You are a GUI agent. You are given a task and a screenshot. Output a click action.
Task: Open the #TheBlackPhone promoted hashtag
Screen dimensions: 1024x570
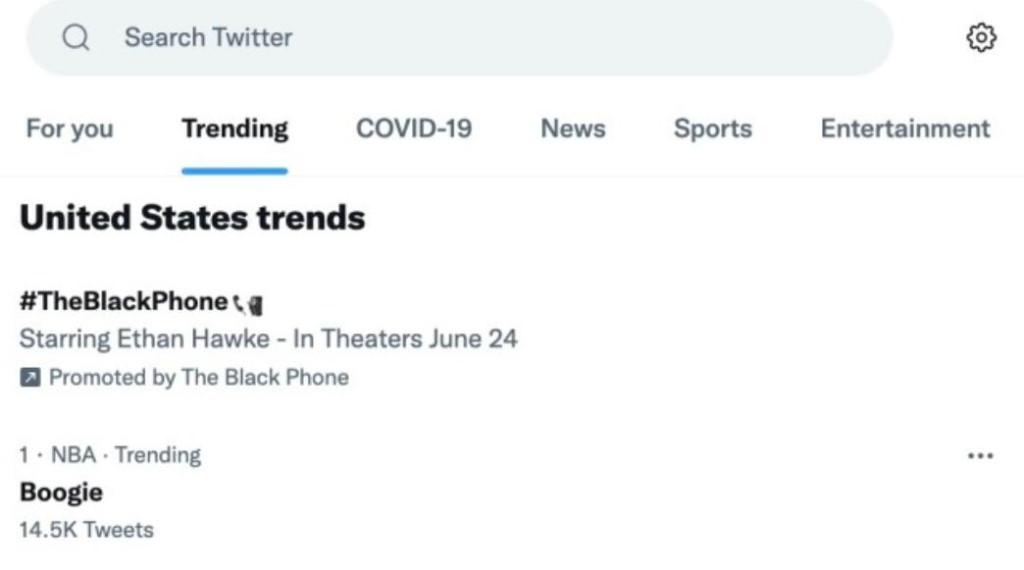pos(123,301)
